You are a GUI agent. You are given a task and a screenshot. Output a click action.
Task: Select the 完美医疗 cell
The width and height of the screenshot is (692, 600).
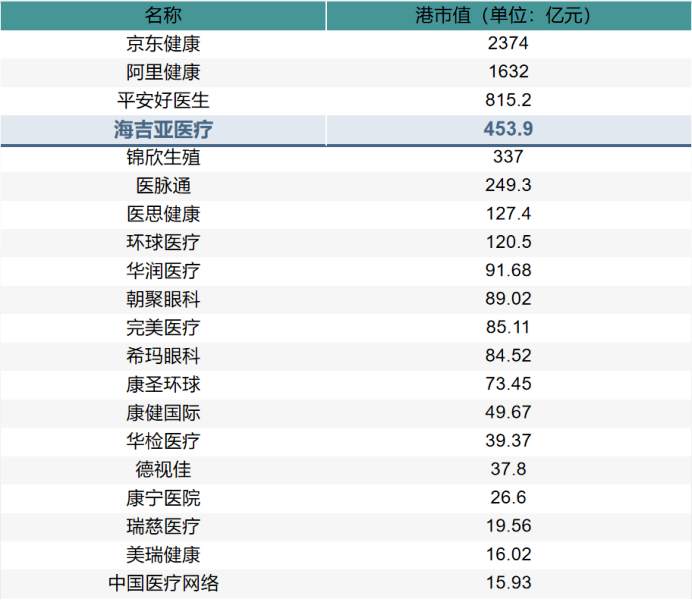click(163, 328)
